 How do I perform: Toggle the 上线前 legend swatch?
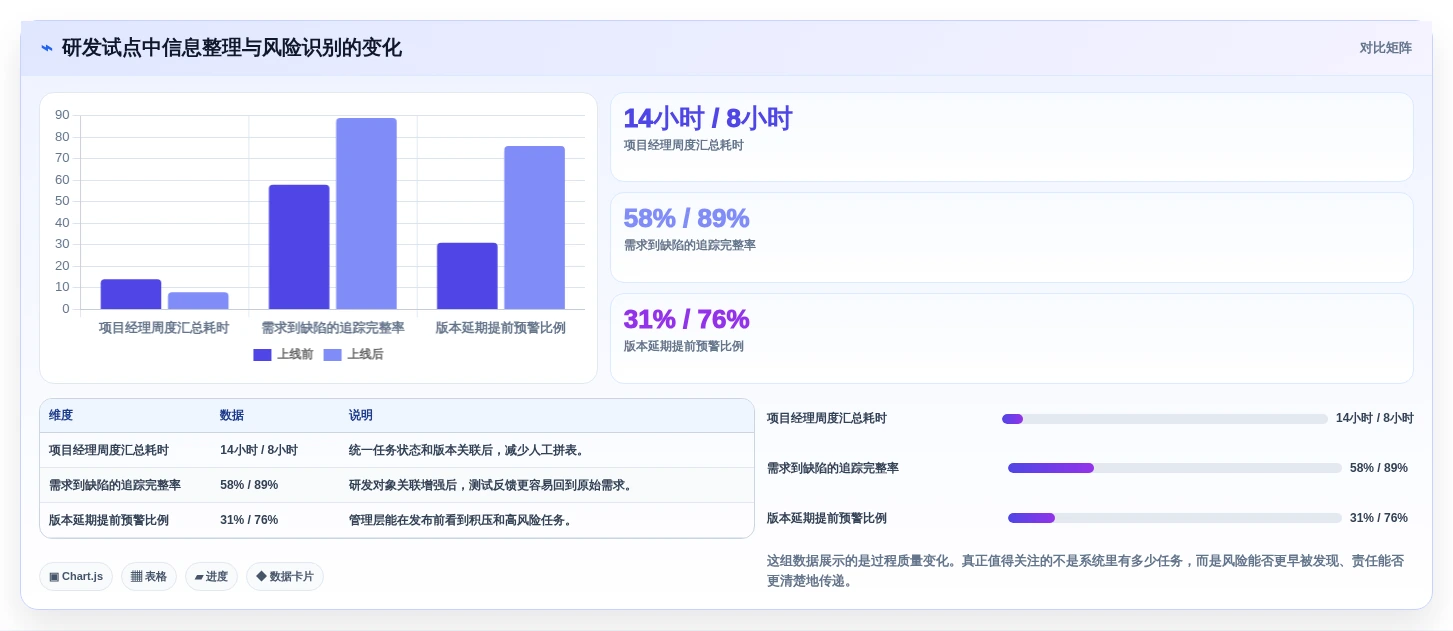point(262,355)
